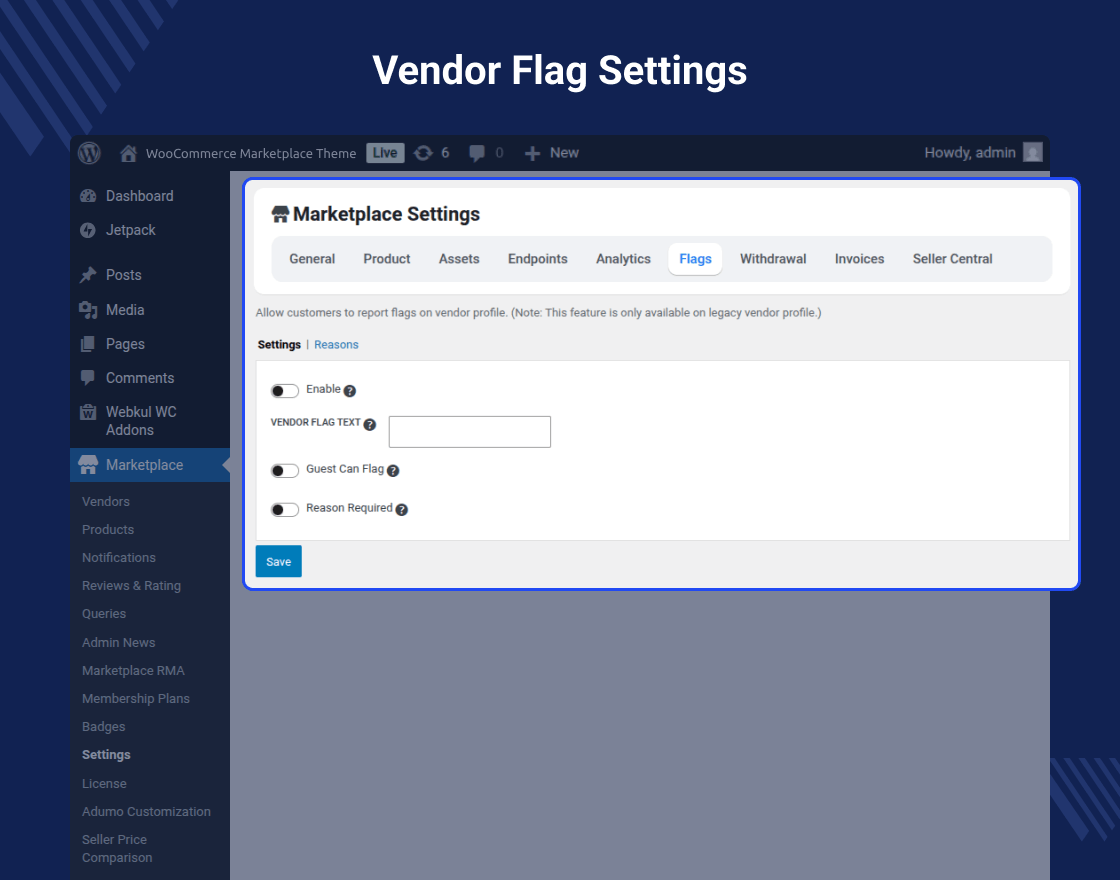Click the help icon next to Vendor Flag Text
The width and height of the screenshot is (1120, 880).
click(x=369, y=425)
